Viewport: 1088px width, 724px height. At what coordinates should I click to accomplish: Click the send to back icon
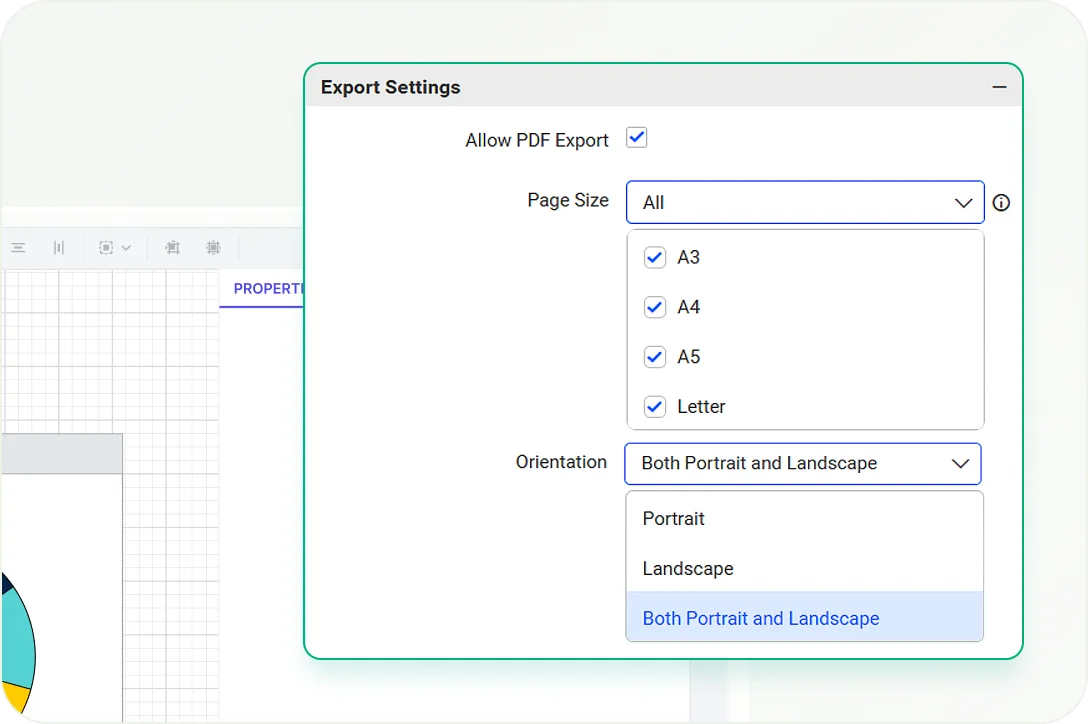point(213,248)
